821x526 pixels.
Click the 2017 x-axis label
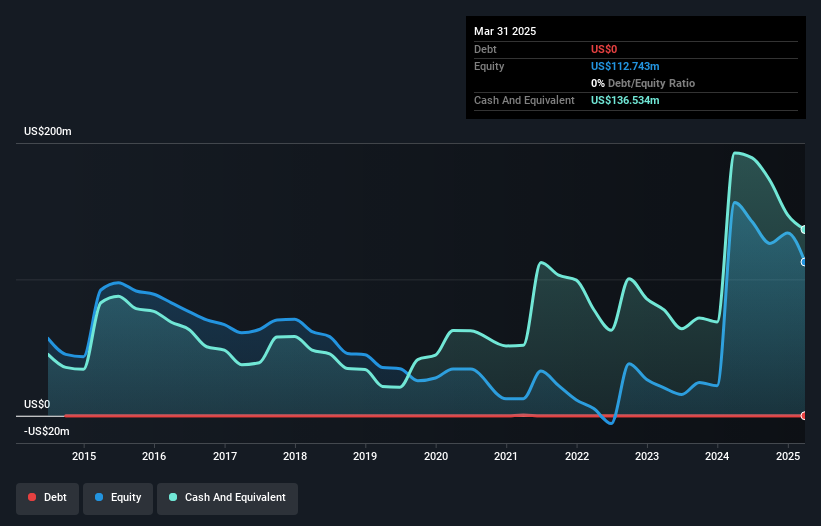click(x=225, y=456)
